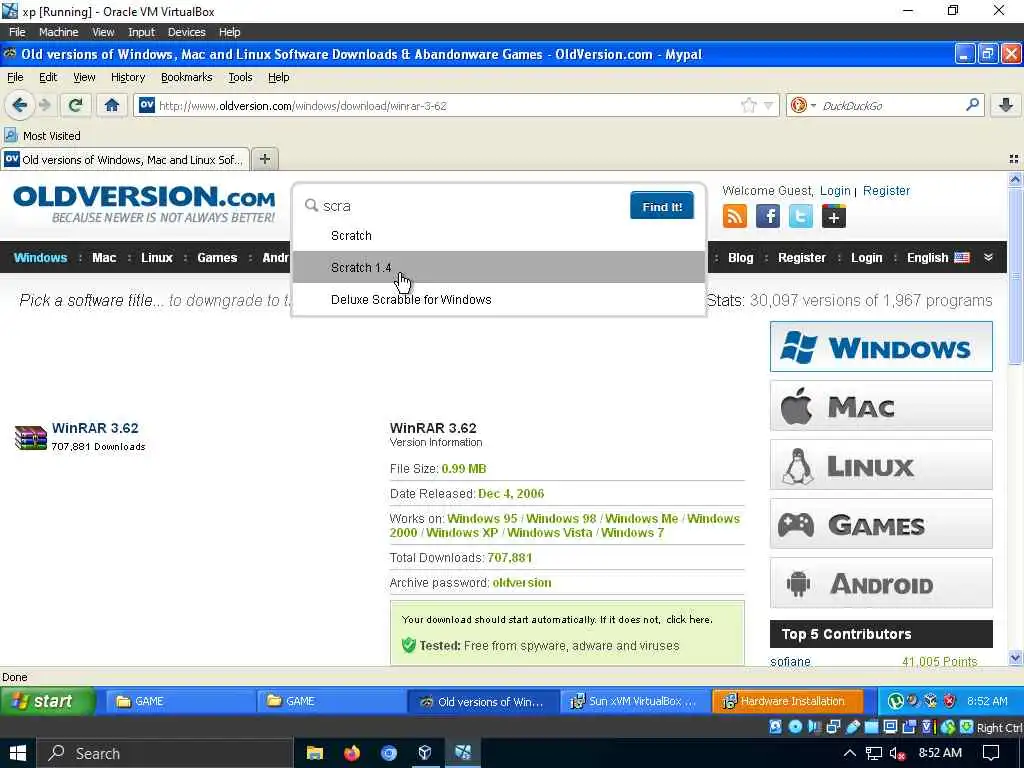This screenshot has height=768, width=1024.
Task: Click the host network tray icon
Action: click(x=874, y=754)
